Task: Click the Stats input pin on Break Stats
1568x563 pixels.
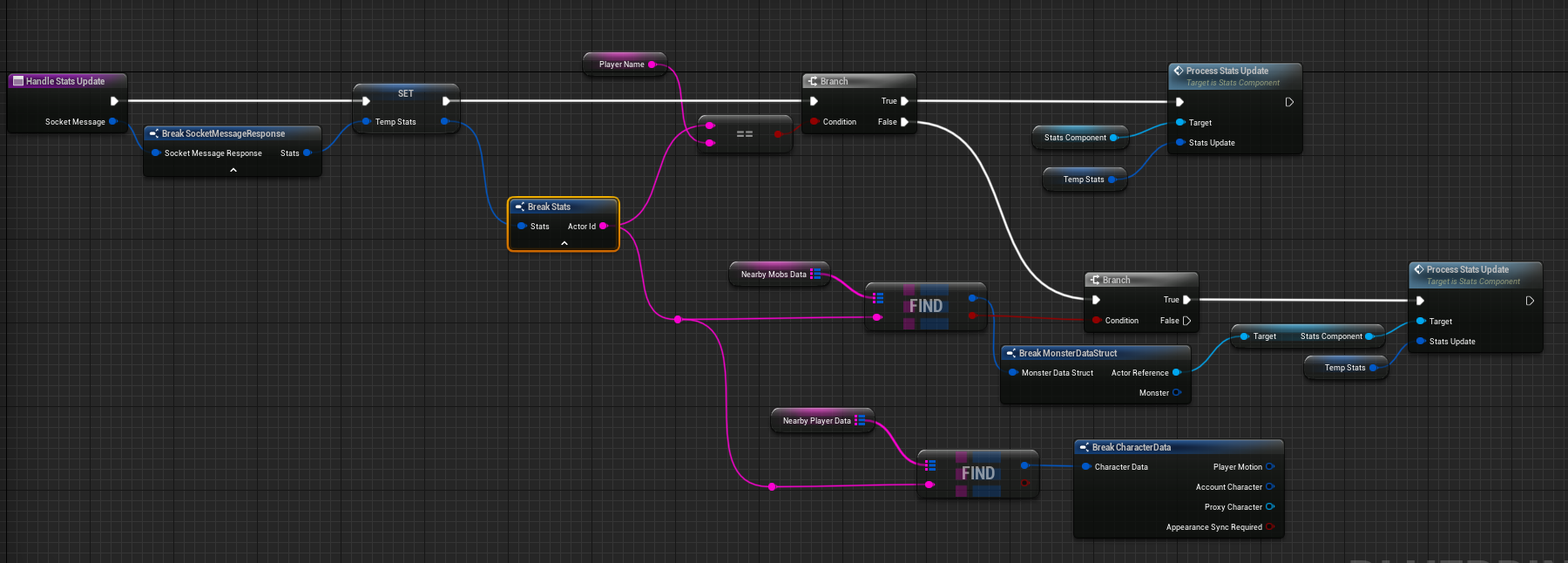Action: coord(521,227)
